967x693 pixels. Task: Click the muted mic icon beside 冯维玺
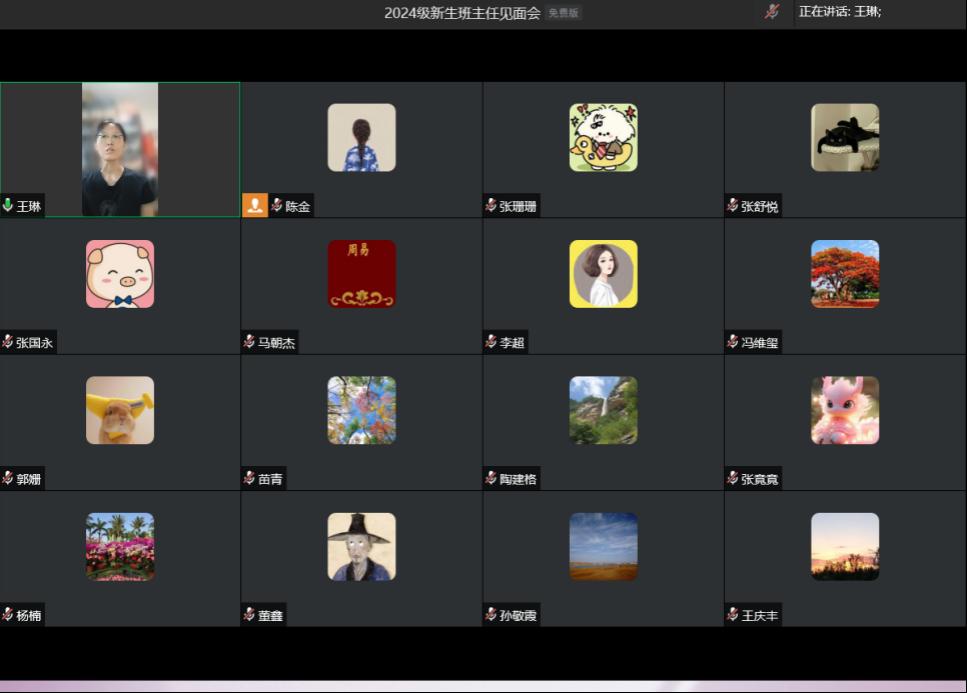tap(733, 342)
